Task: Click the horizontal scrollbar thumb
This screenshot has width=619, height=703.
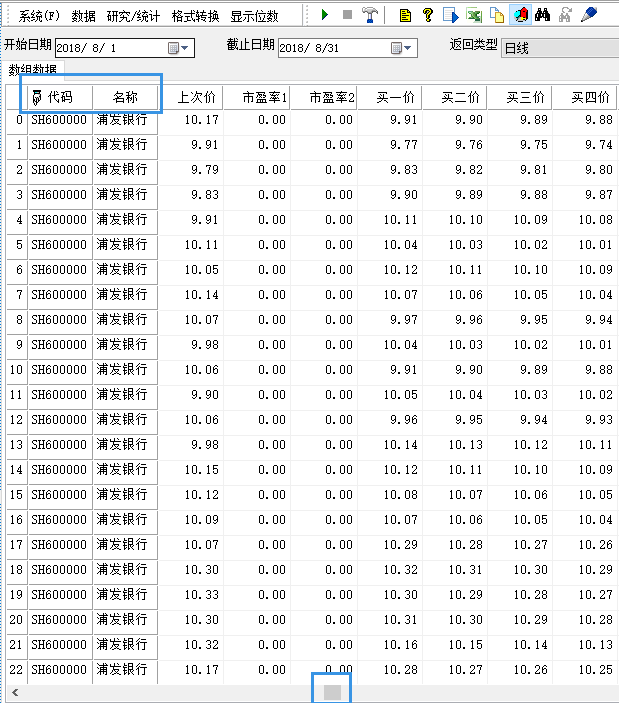Action: pos(332,692)
